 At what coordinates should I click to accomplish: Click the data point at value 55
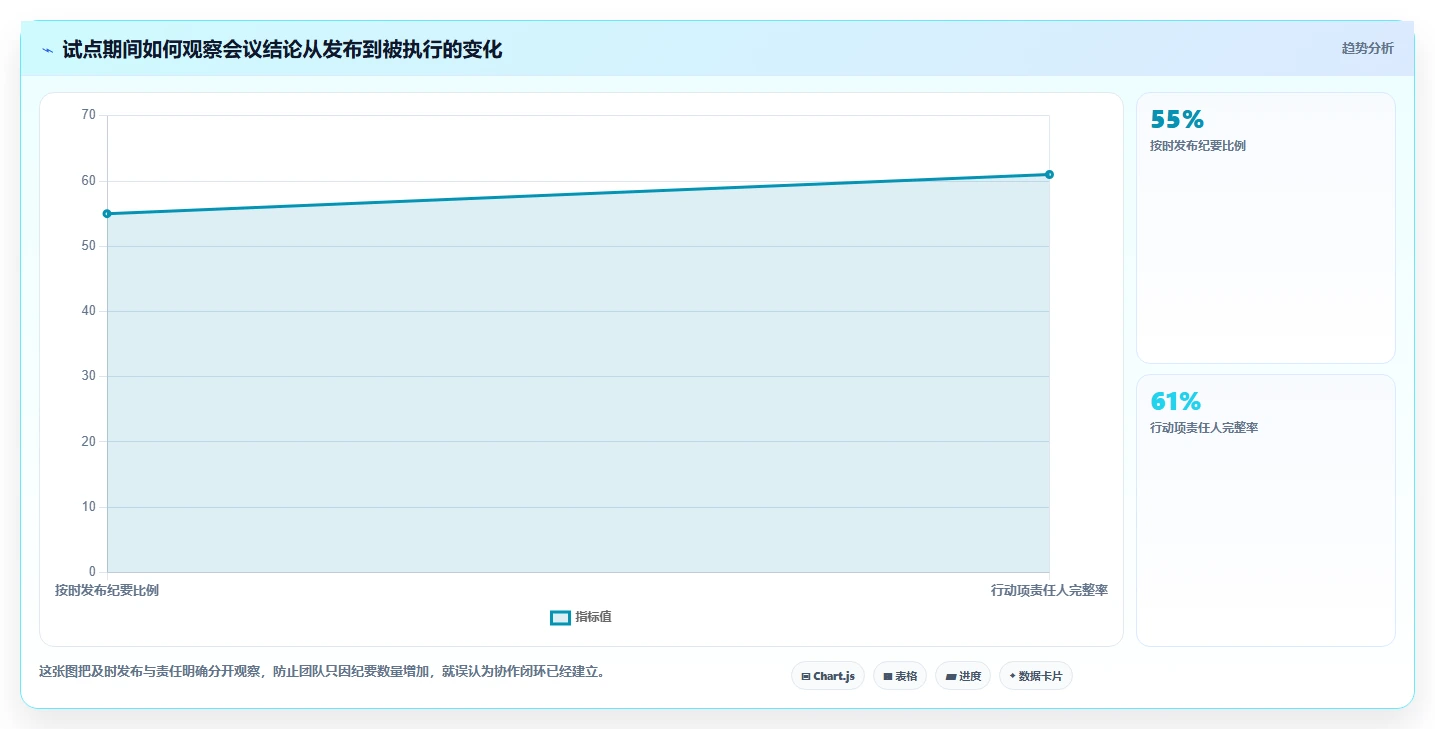(107, 214)
